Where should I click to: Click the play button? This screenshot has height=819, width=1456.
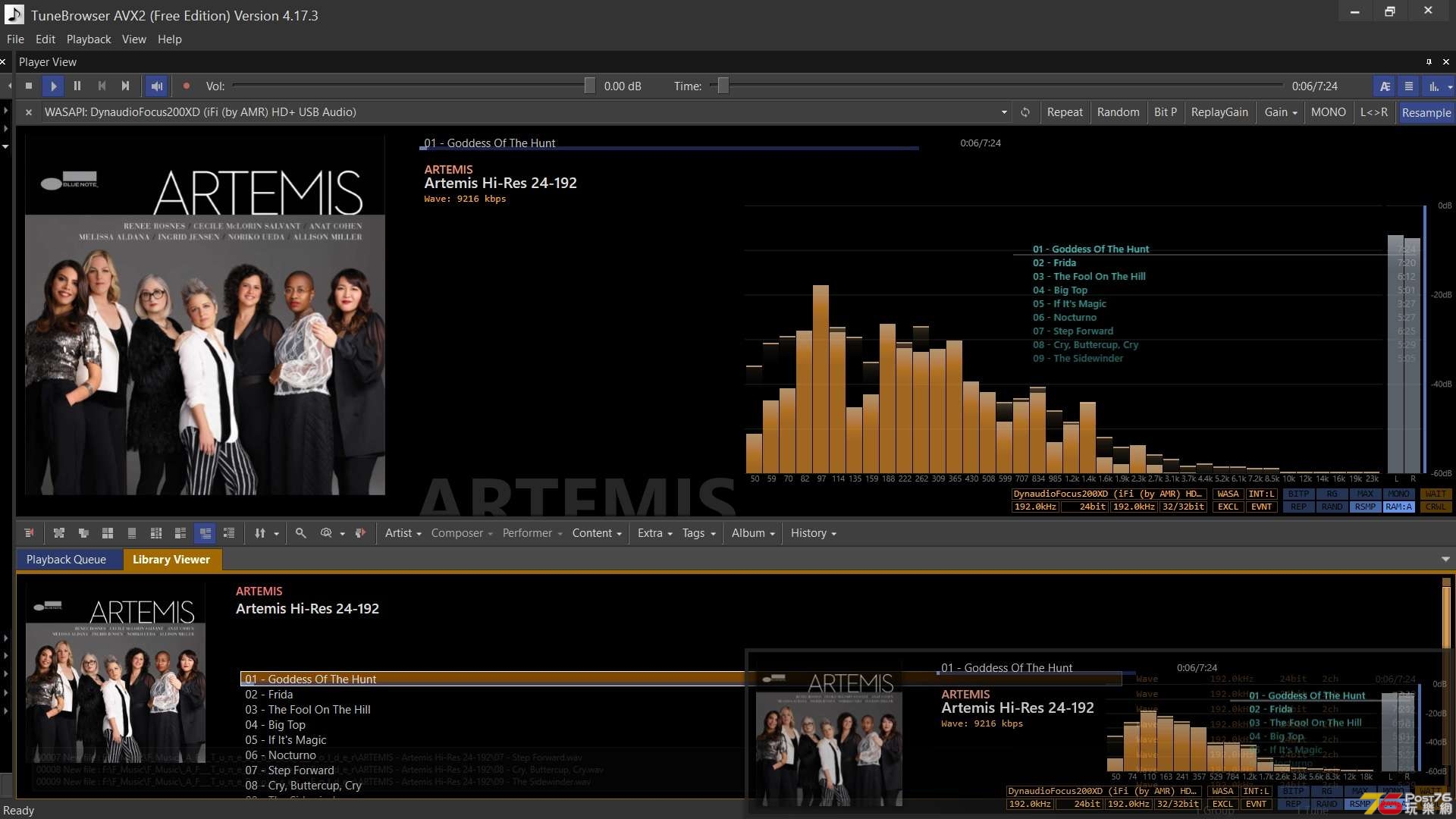pyautogui.click(x=53, y=86)
